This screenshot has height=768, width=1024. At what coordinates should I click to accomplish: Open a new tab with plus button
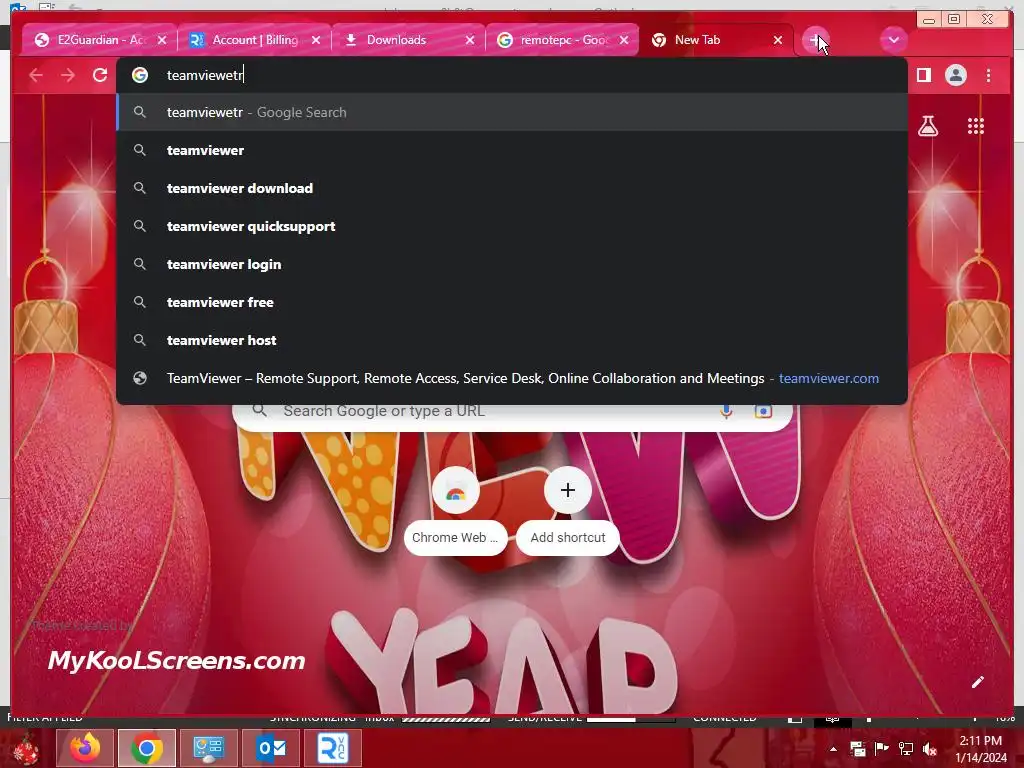tap(815, 40)
